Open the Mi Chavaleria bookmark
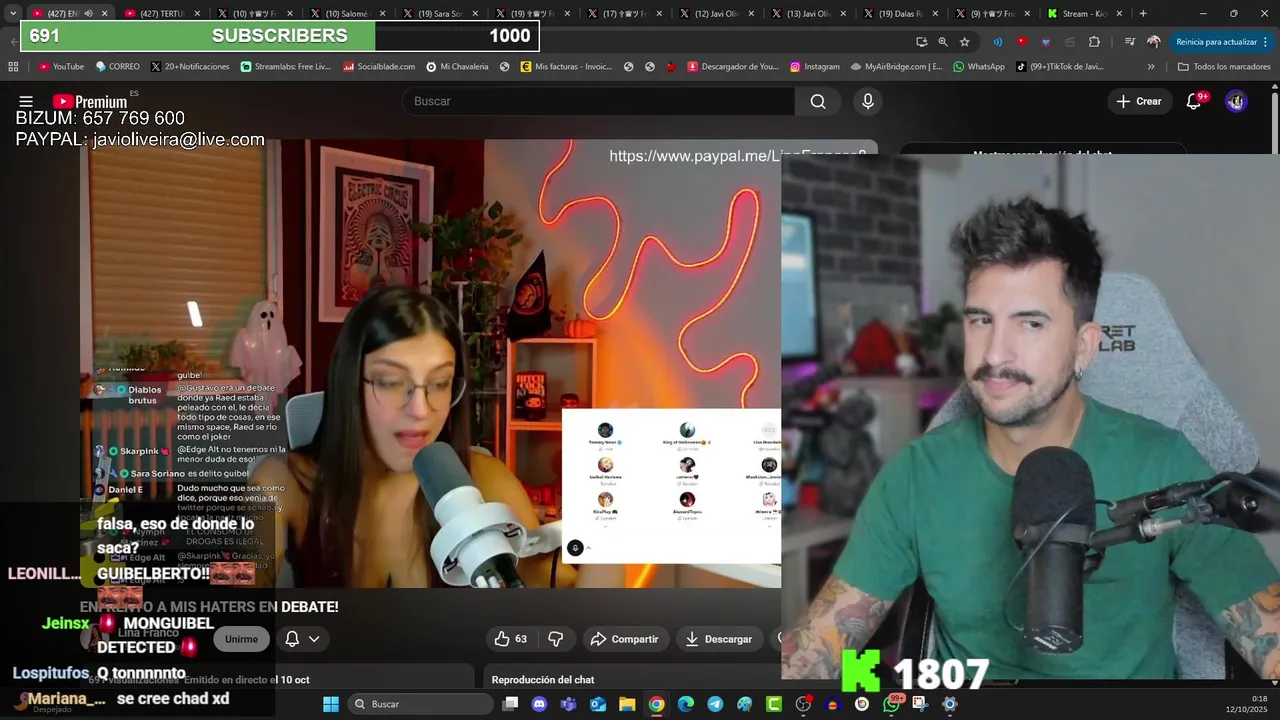This screenshot has width=1280, height=720. pos(457,67)
